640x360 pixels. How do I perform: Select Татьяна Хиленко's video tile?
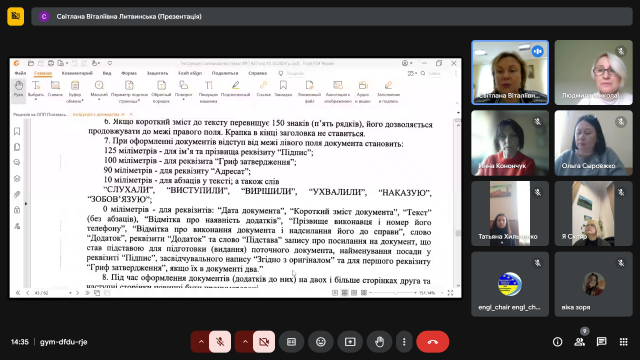tap(510, 213)
